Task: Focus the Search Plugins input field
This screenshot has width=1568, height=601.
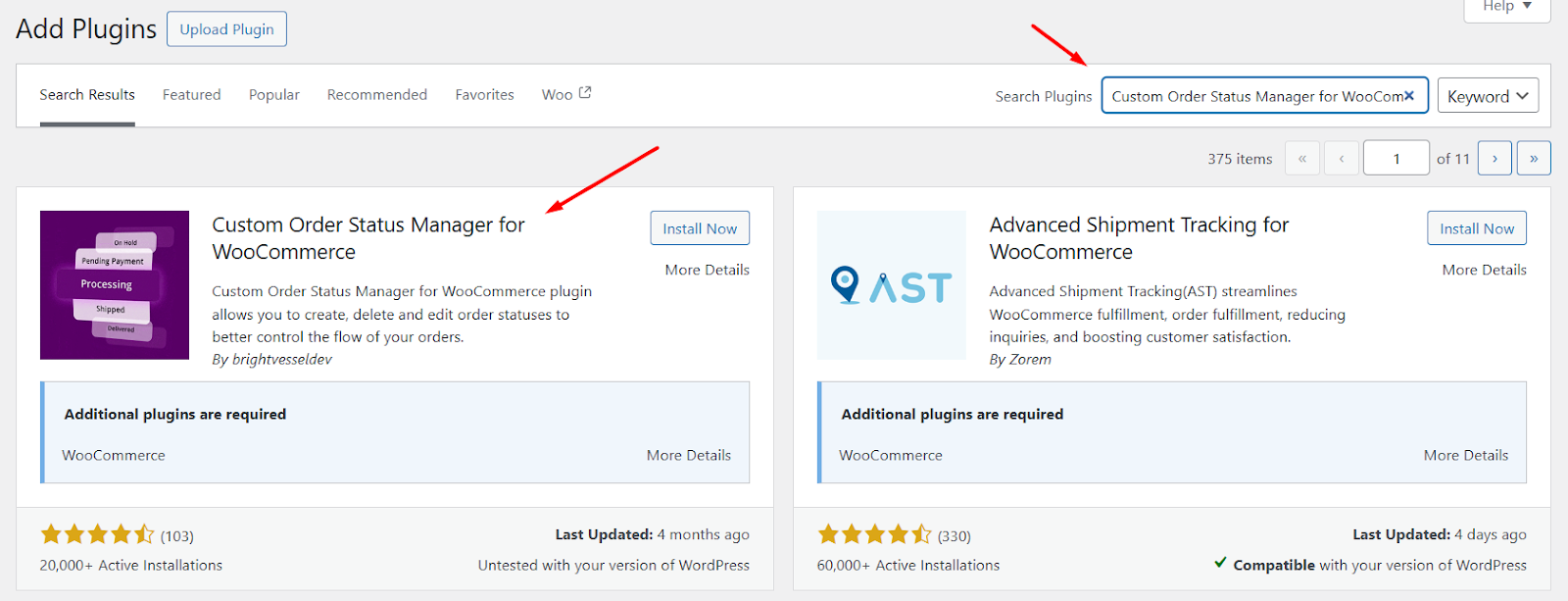Action: point(1264,96)
